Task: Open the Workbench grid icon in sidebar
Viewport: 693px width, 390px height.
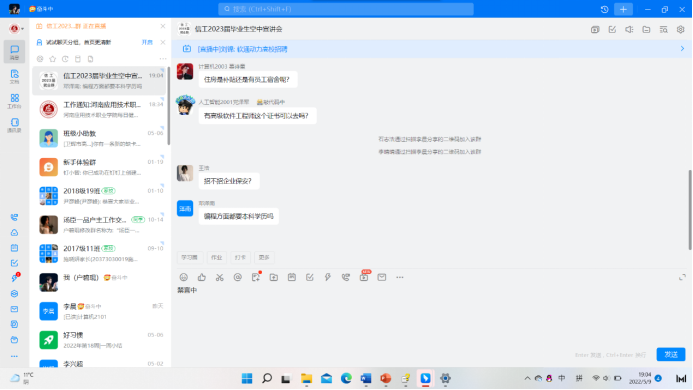Action: click(x=15, y=101)
